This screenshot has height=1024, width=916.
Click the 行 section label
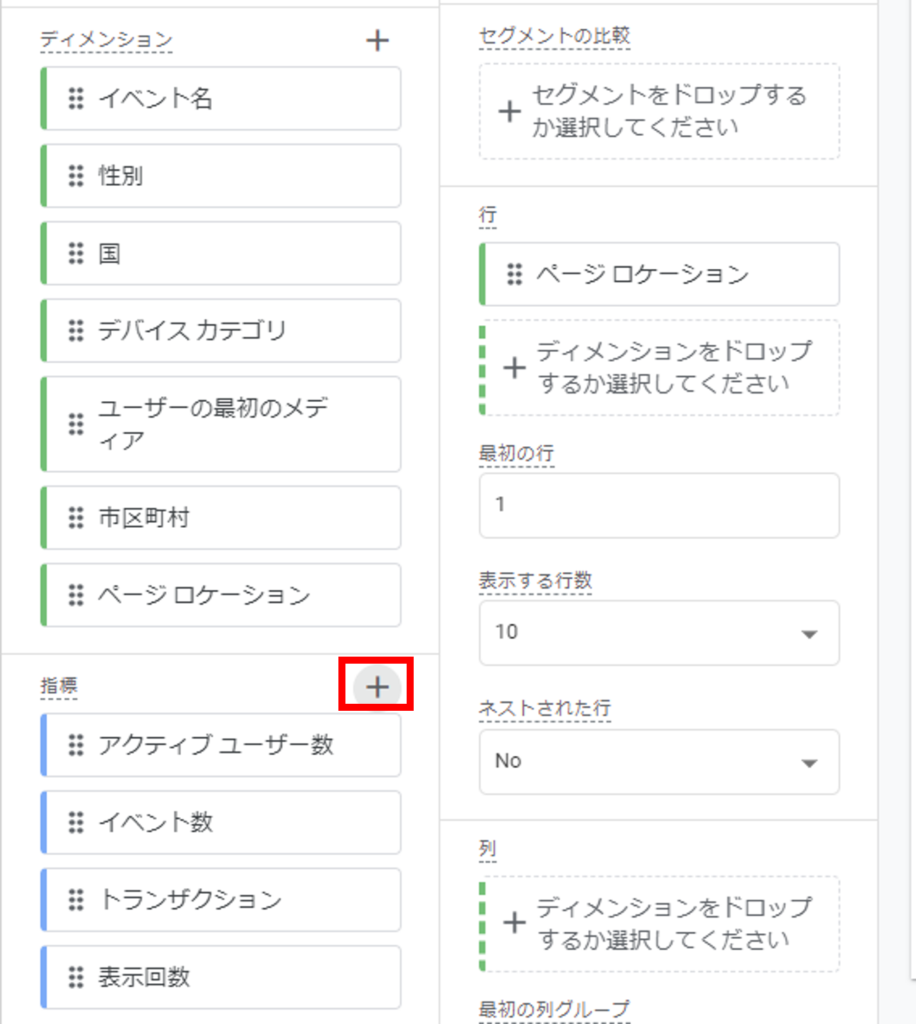(x=488, y=215)
